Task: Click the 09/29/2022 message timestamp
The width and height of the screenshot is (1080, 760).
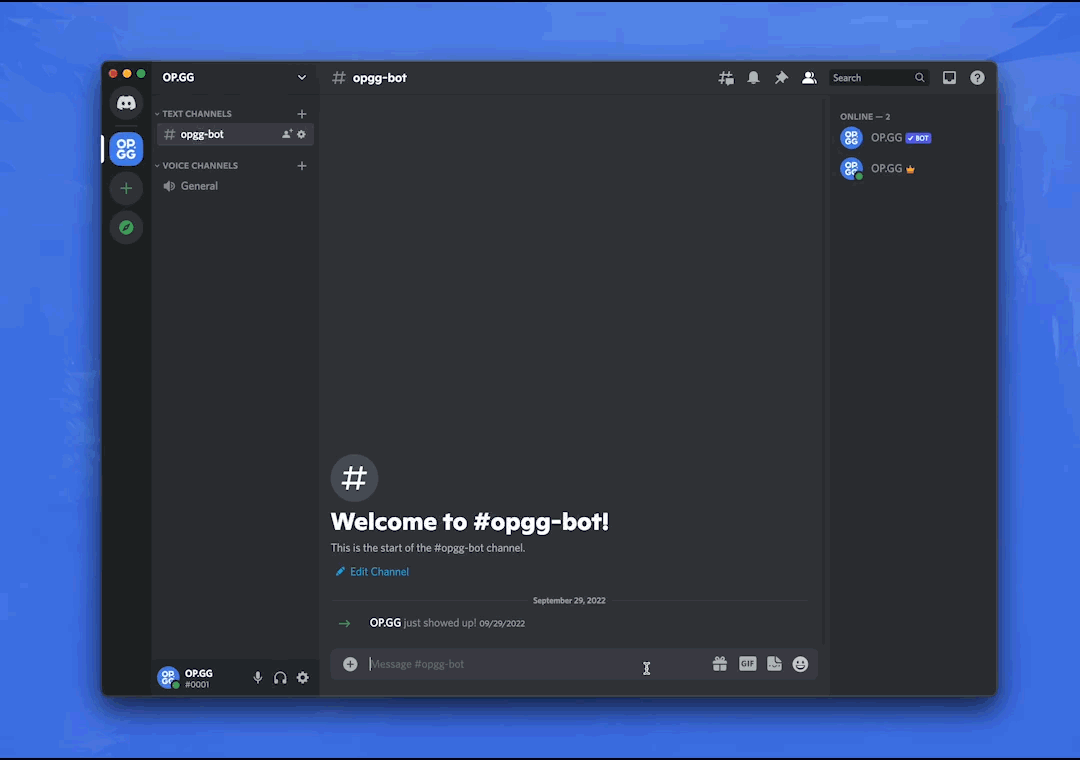Action: pos(502,624)
